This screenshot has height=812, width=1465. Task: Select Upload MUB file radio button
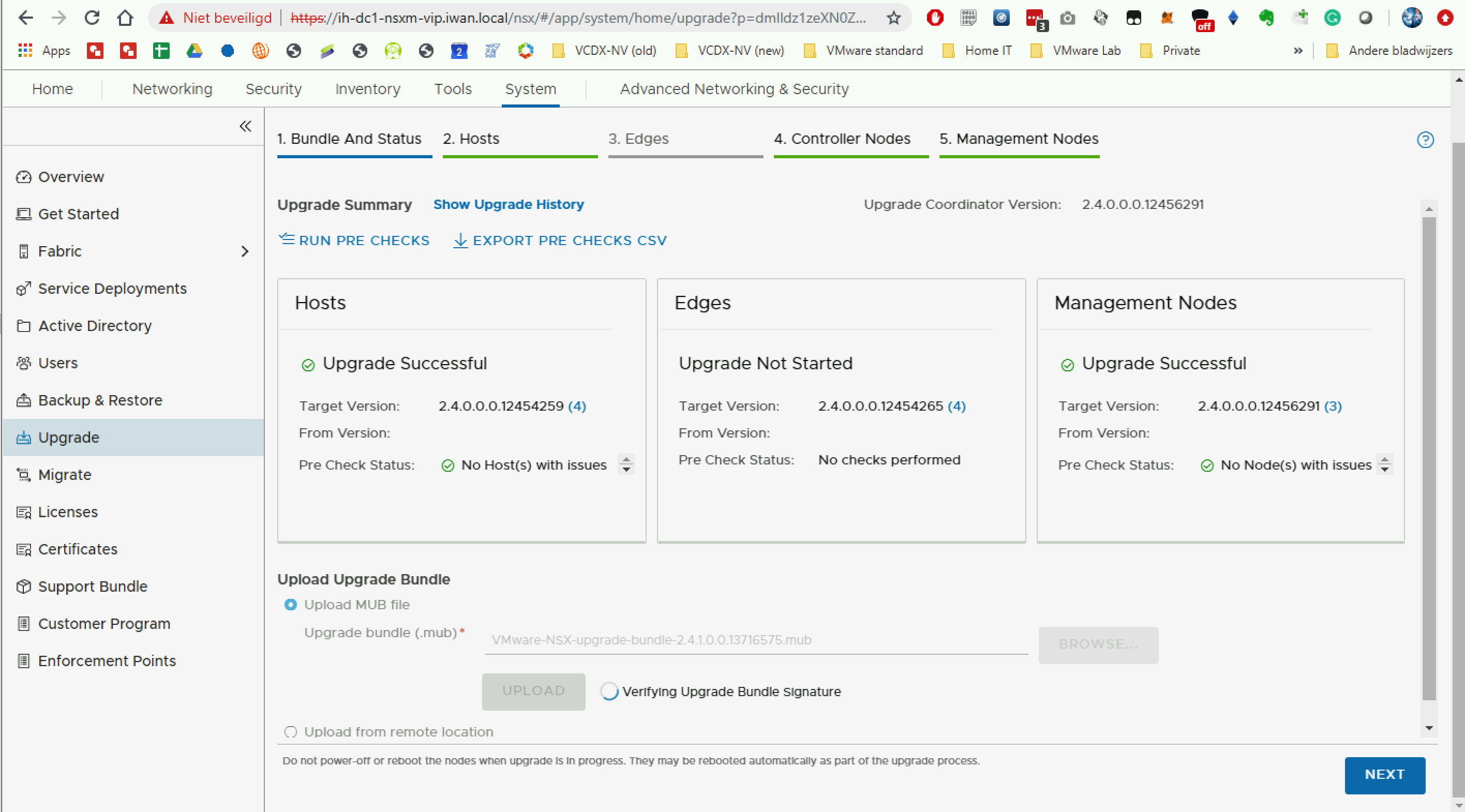pyautogui.click(x=291, y=605)
